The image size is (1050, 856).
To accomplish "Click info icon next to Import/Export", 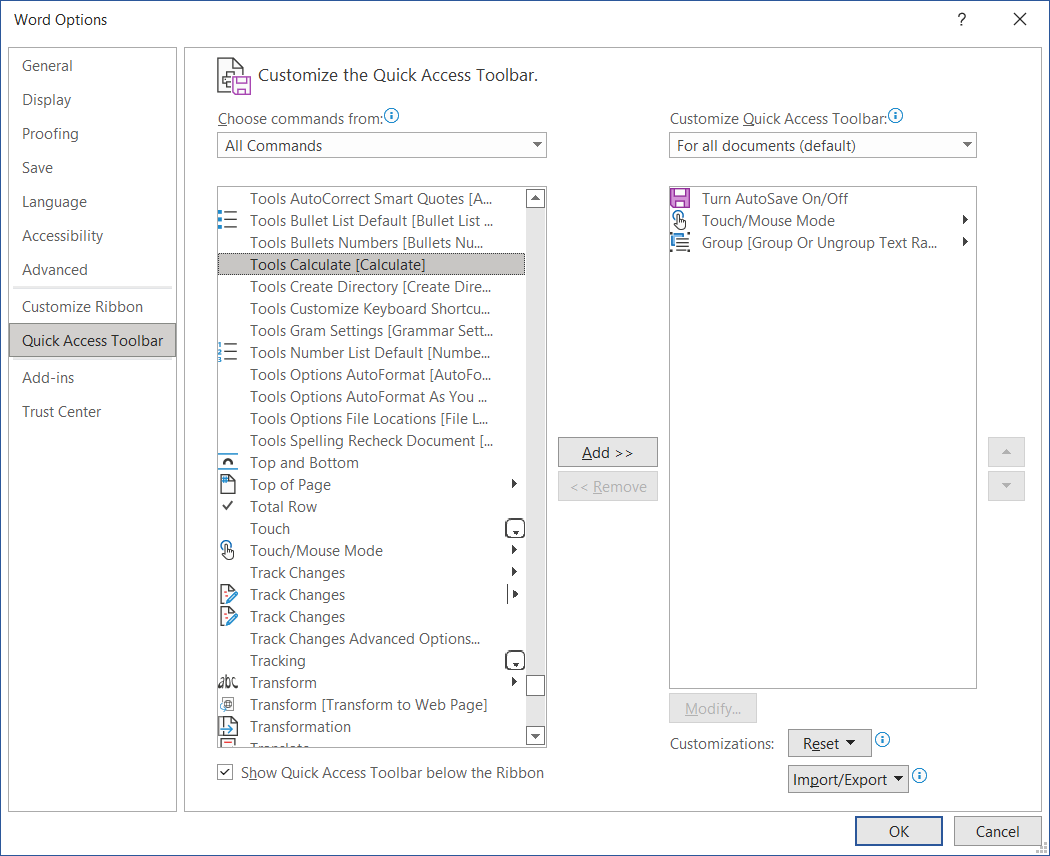I will tap(919, 776).
